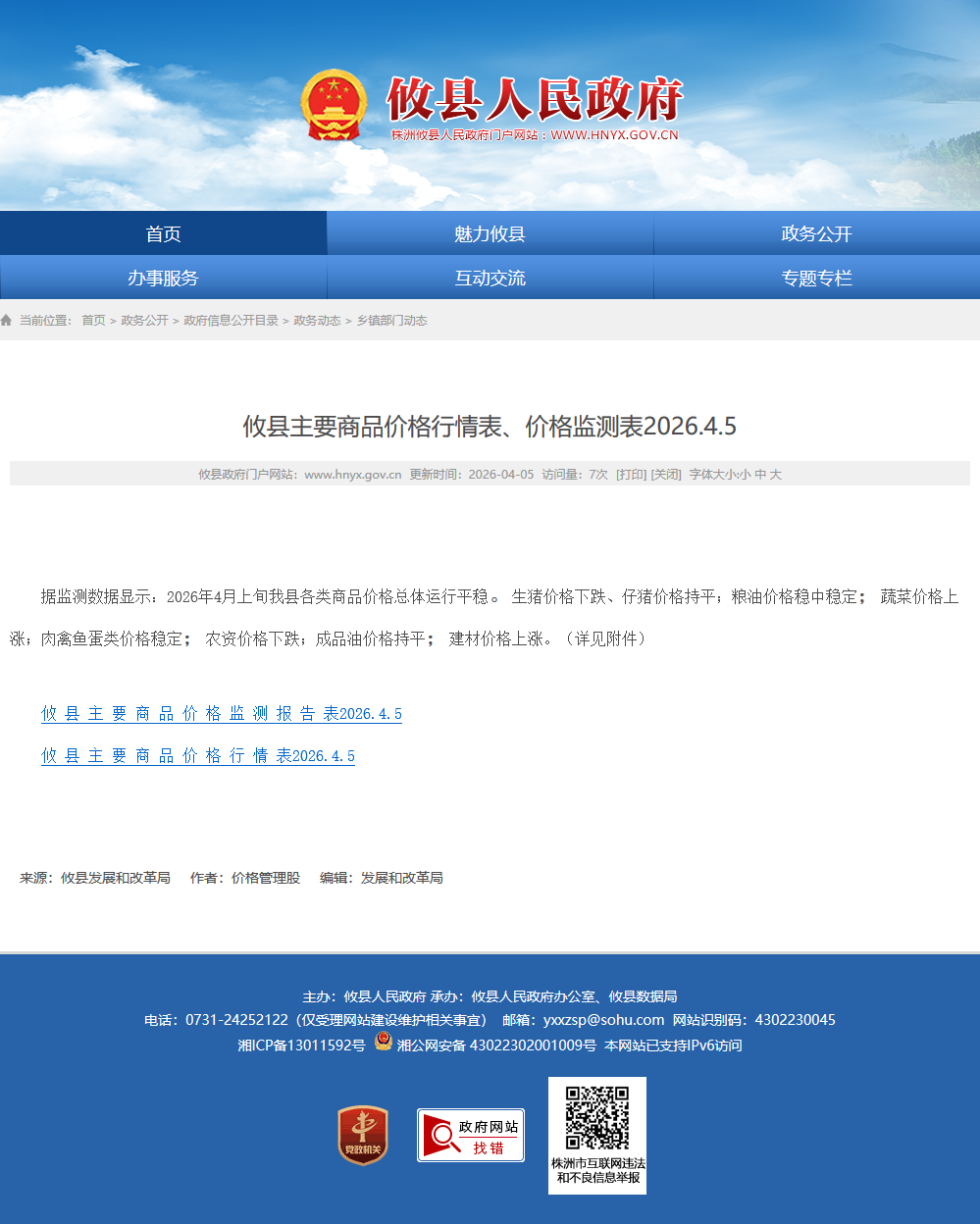Open the 政府网站找错 error report badge
Screen dimensions: 980x1224
[x=471, y=1136]
